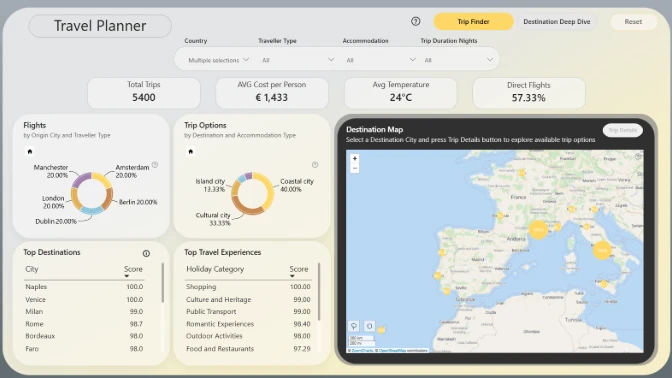Select the Bordeaux row in Top Destinations
Viewport: 672px width, 378px height.
(84, 336)
